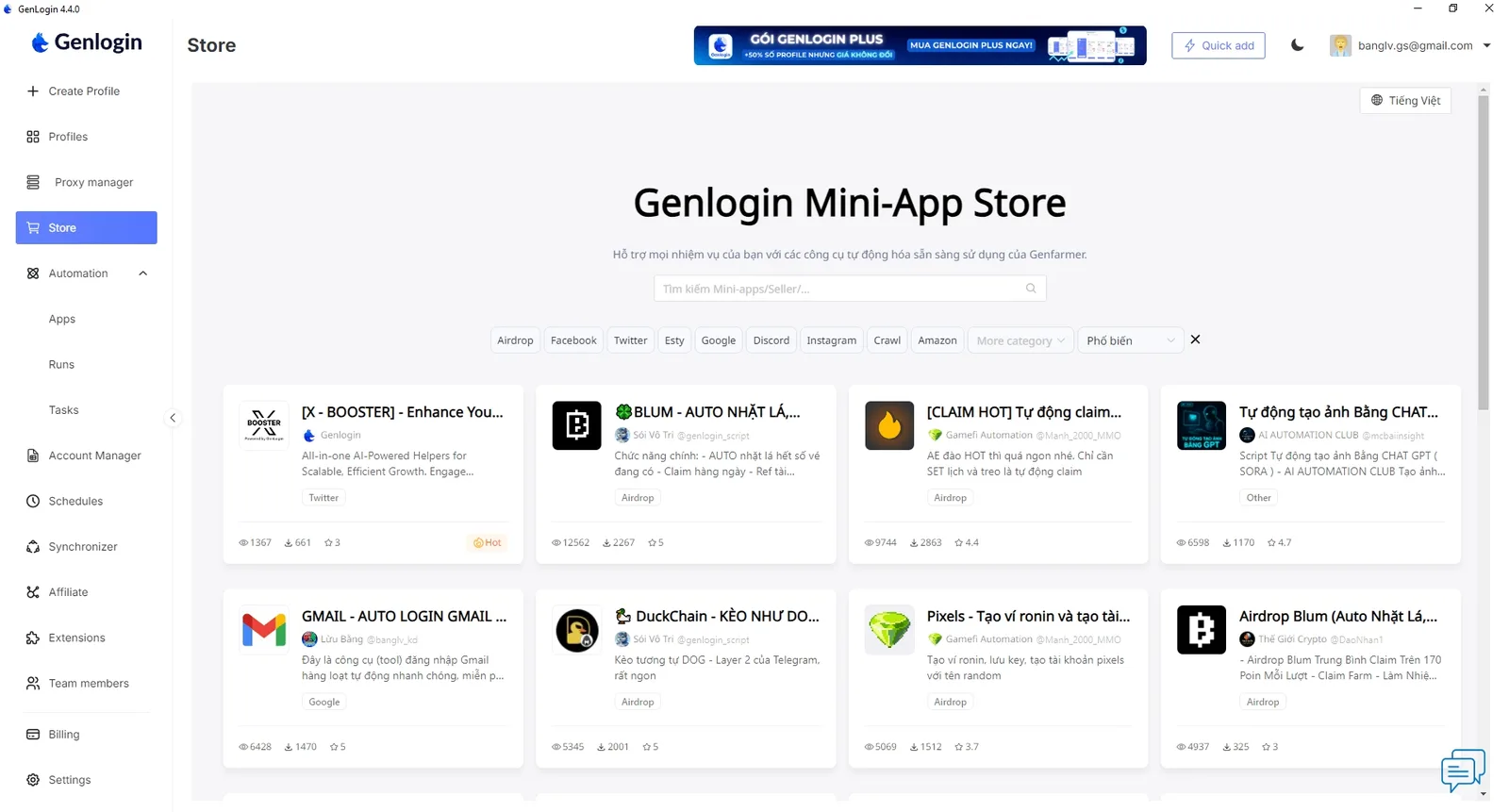Open Tasks under Automation
The width and height of the screenshot is (1509, 812).
pos(63,410)
